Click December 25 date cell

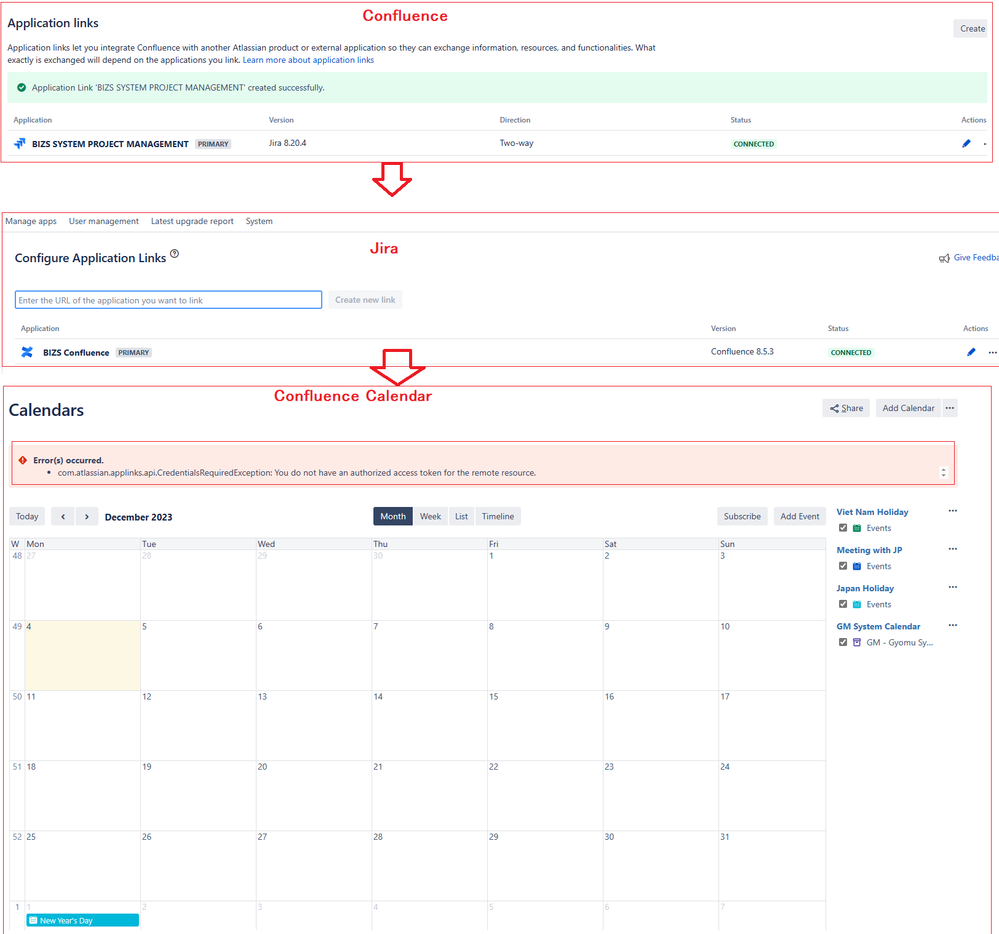click(83, 865)
